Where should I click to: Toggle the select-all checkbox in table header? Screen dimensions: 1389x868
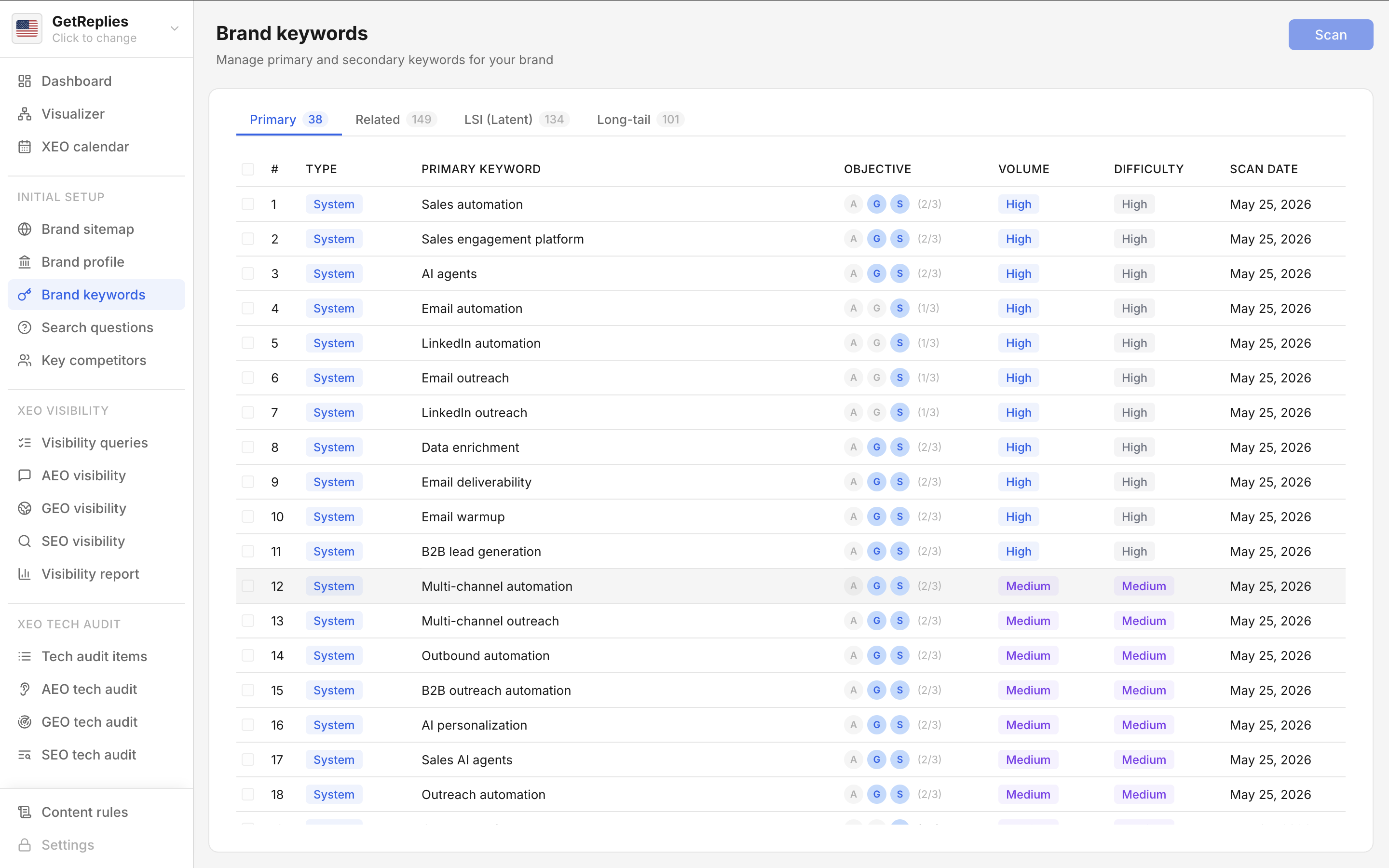[248, 169]
